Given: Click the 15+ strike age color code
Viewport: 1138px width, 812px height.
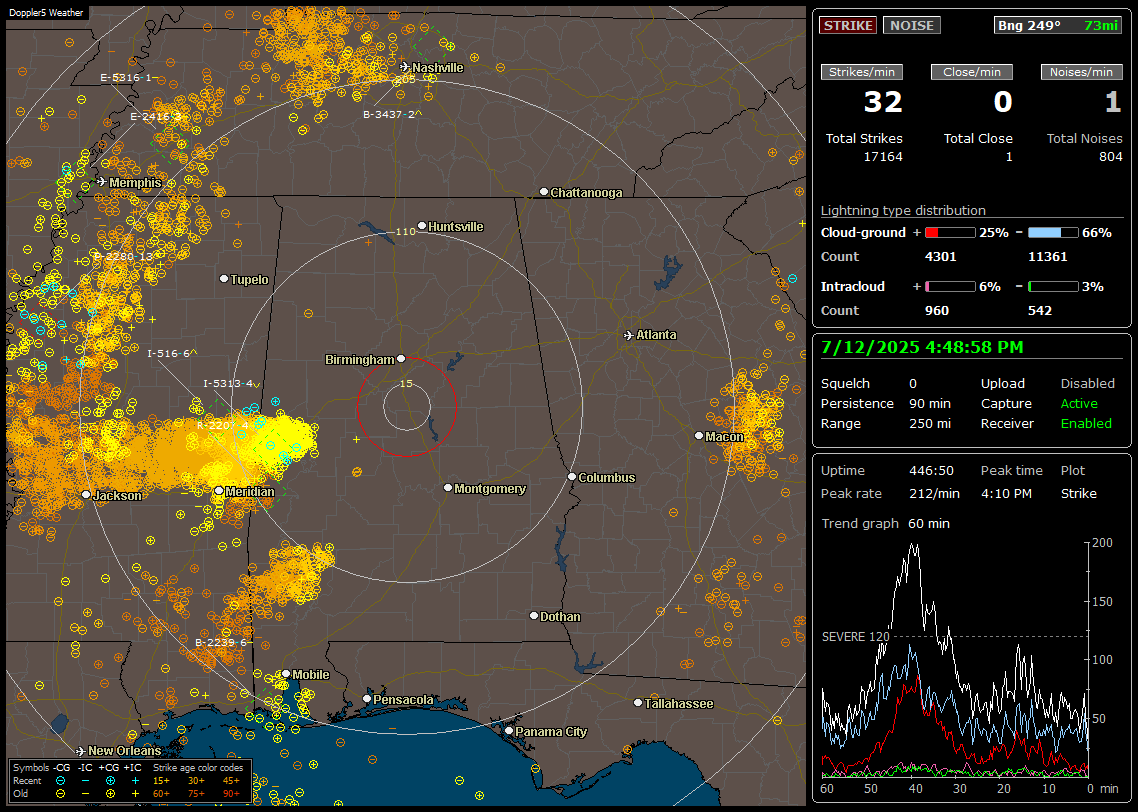Looking at the screenshot, I should [161, 781].
